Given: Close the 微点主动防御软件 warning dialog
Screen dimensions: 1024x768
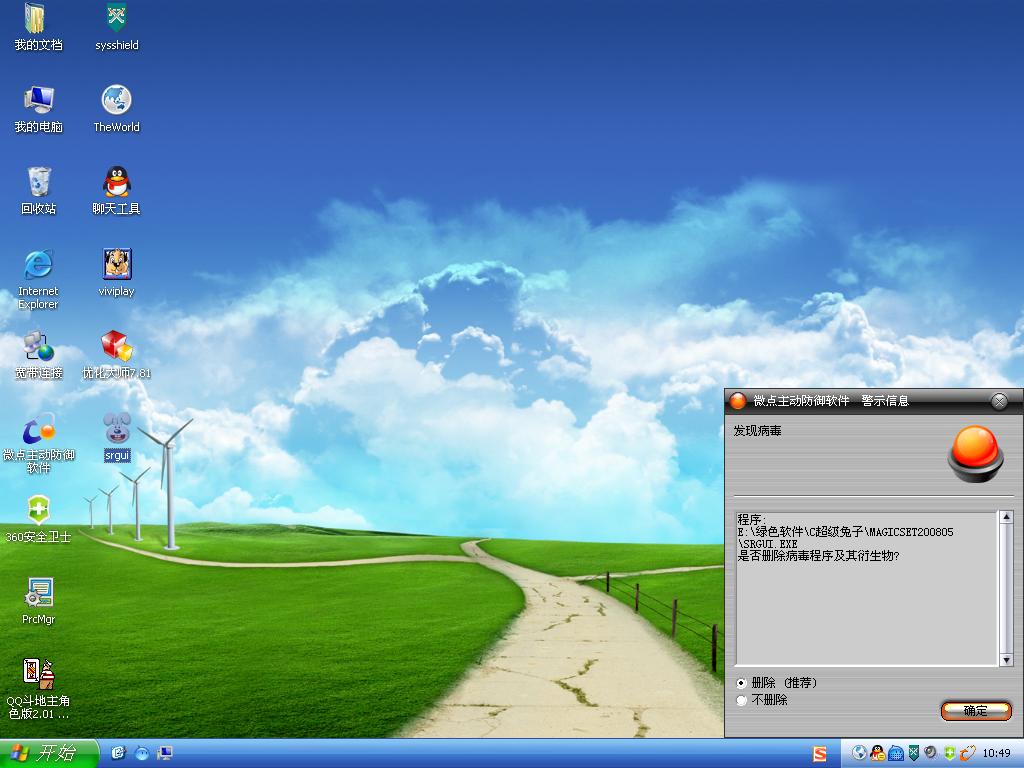Looking at the screenshot, I should [998, 401].
